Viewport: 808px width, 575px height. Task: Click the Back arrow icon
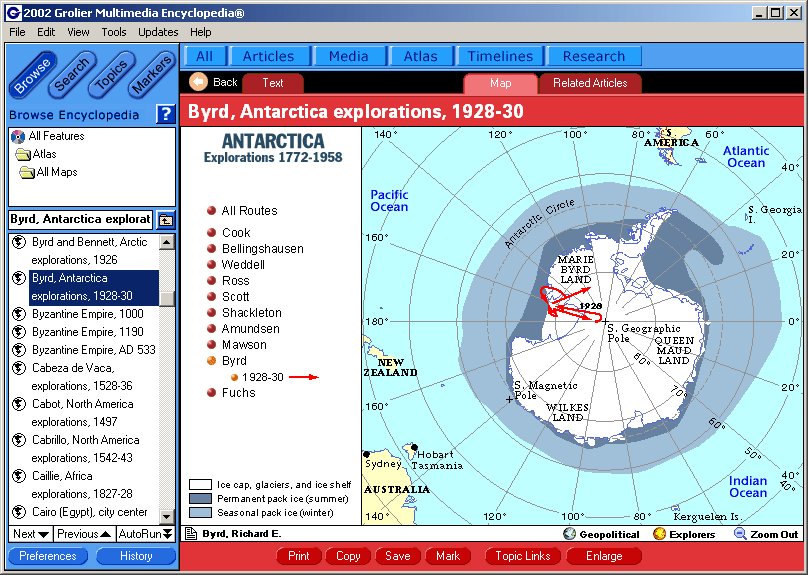coord(198,82)
